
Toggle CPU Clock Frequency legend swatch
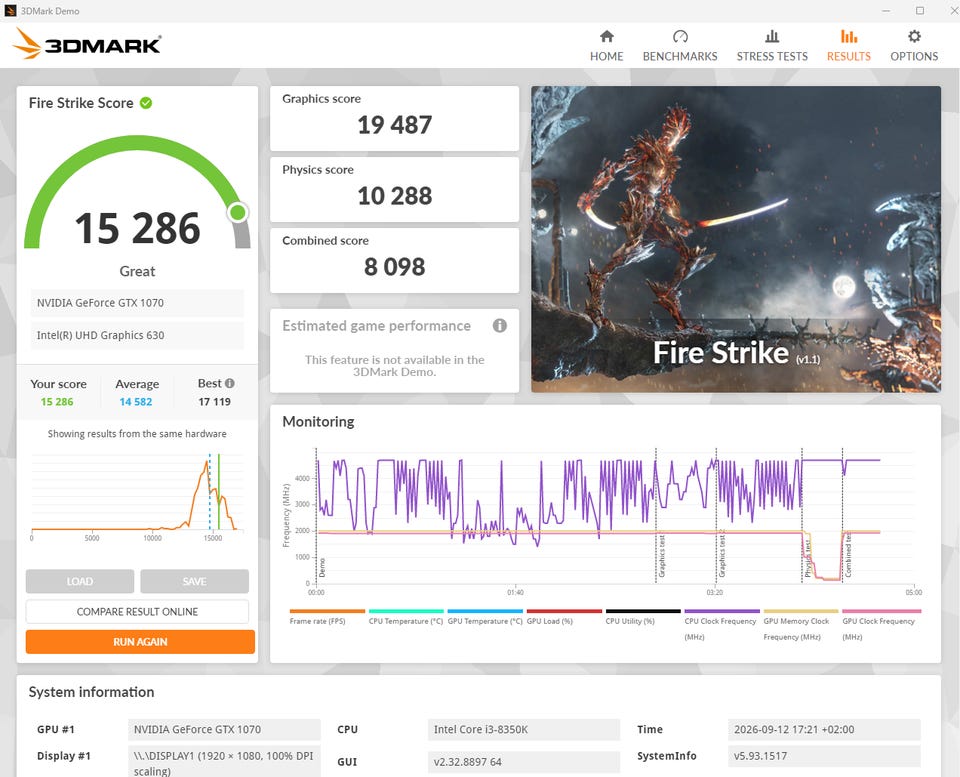point(722,611)
